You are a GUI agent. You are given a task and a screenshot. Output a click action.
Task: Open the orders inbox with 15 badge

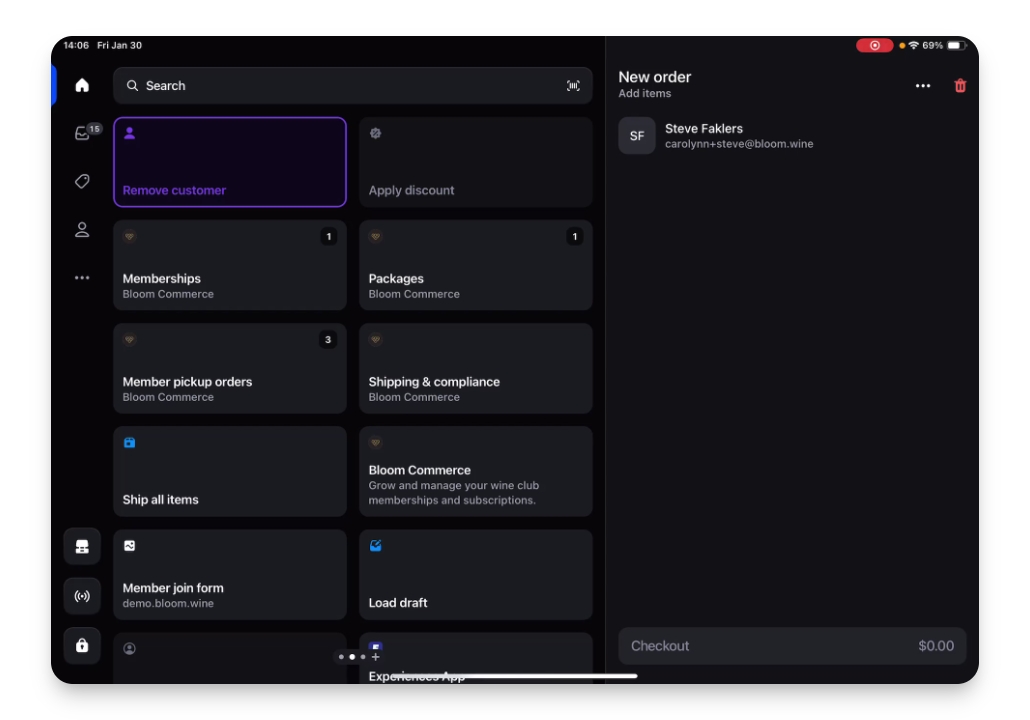tap(83, 133)
